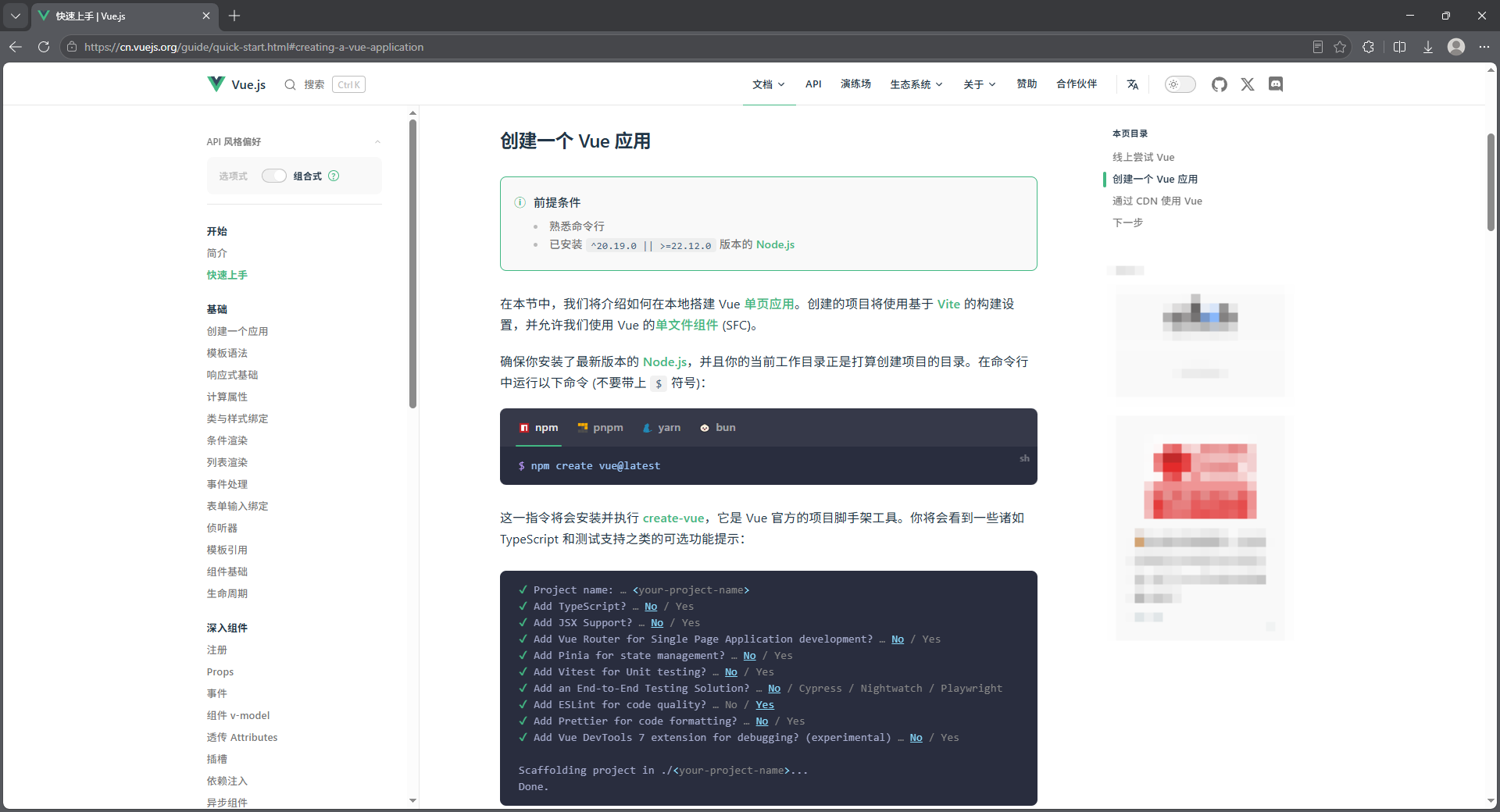
Task: Open a new browser tab
Action: tap(234, 16)
